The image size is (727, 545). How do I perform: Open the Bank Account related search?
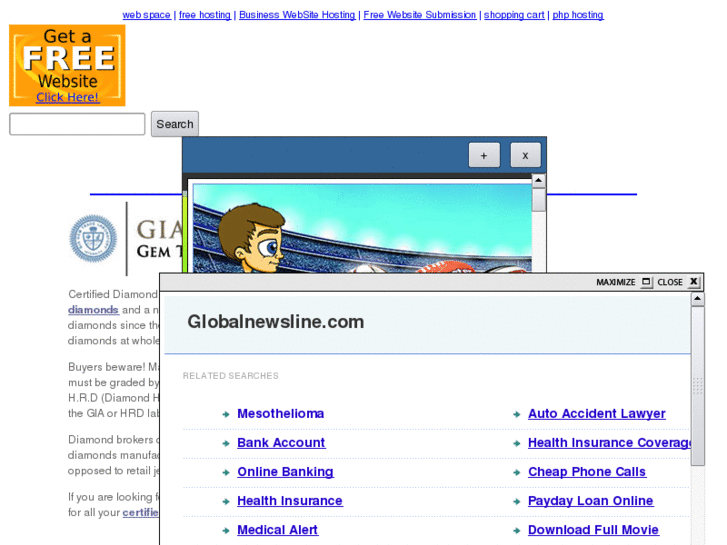tap(281, 442)
